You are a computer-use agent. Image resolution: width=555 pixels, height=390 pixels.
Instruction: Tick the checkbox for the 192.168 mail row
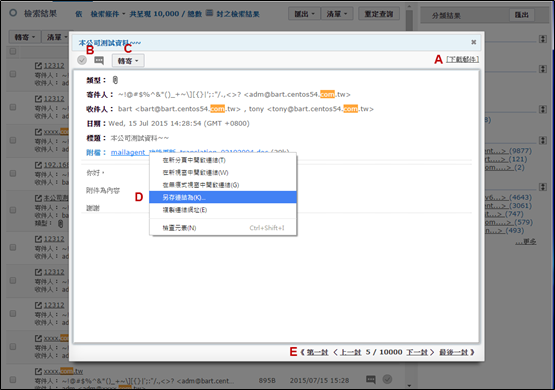pyautogui.click(x=13, y=173)
